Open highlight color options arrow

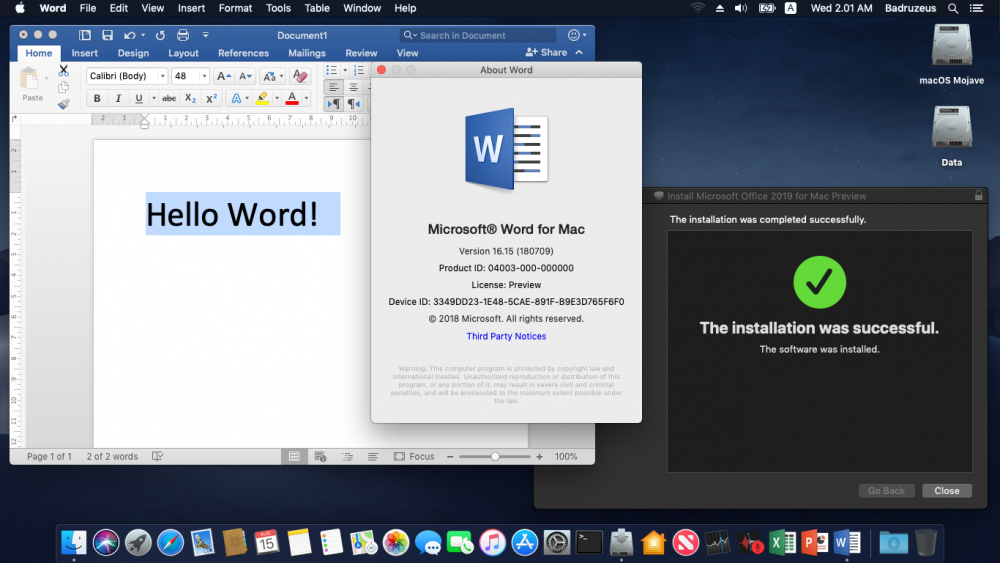(x=277, y=98)
